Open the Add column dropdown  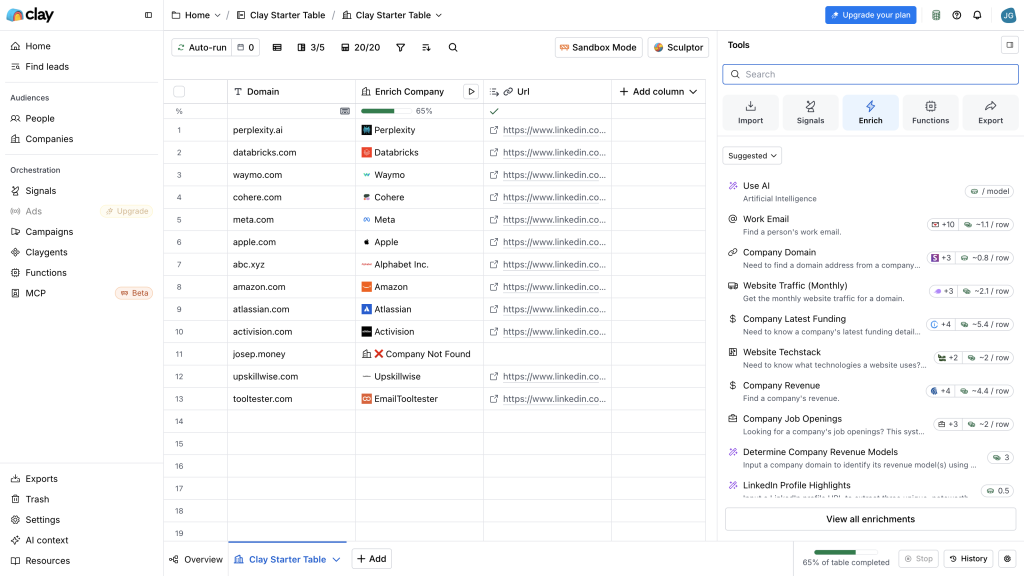tap(658, 91)
